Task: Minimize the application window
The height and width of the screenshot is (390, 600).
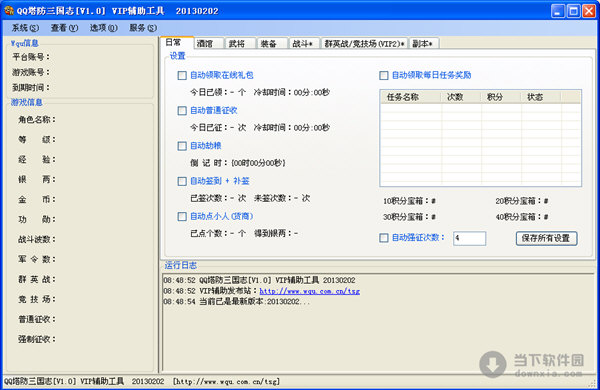Action: pyautogui.click(x=558, y=11)
